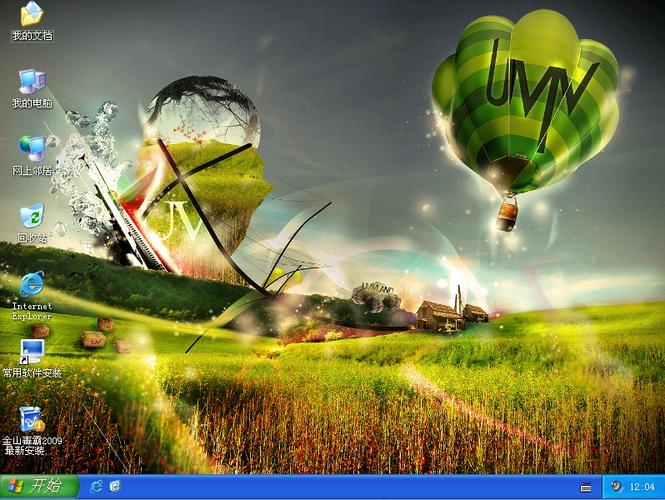Click the 我的文档 text label
665x500 pixels.
31,36
